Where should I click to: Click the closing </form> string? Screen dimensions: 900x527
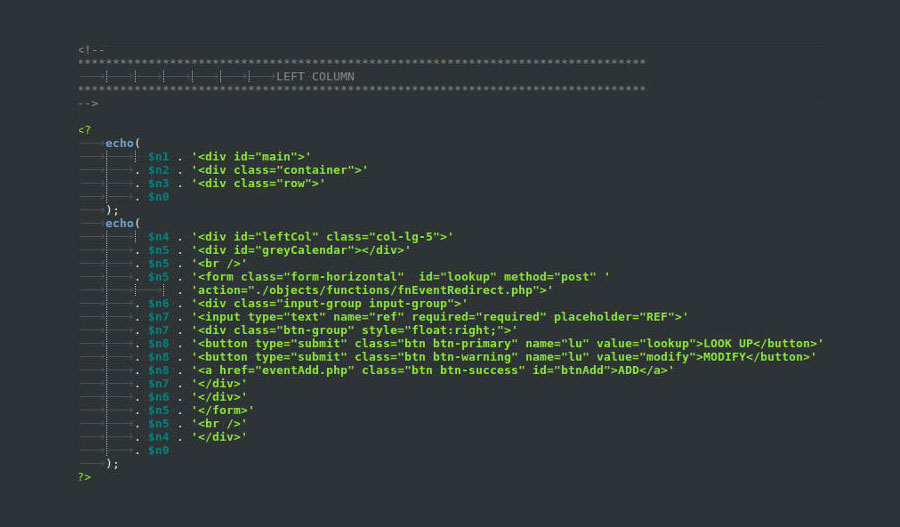tap(223, 410)
